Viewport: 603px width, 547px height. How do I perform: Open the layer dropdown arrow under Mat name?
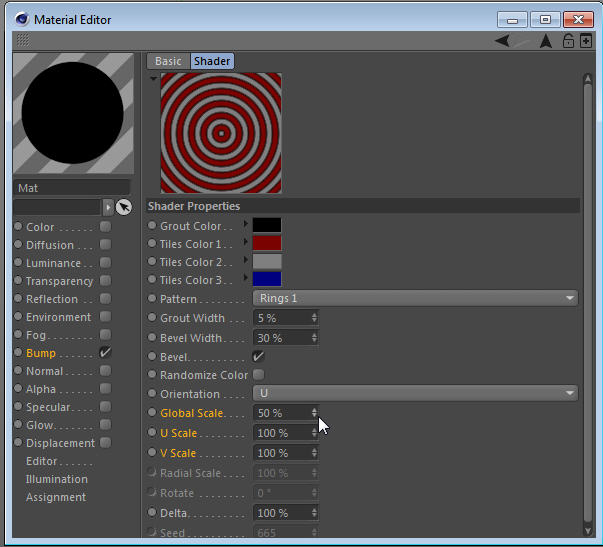pyautogui.click(x=108, y=207)
